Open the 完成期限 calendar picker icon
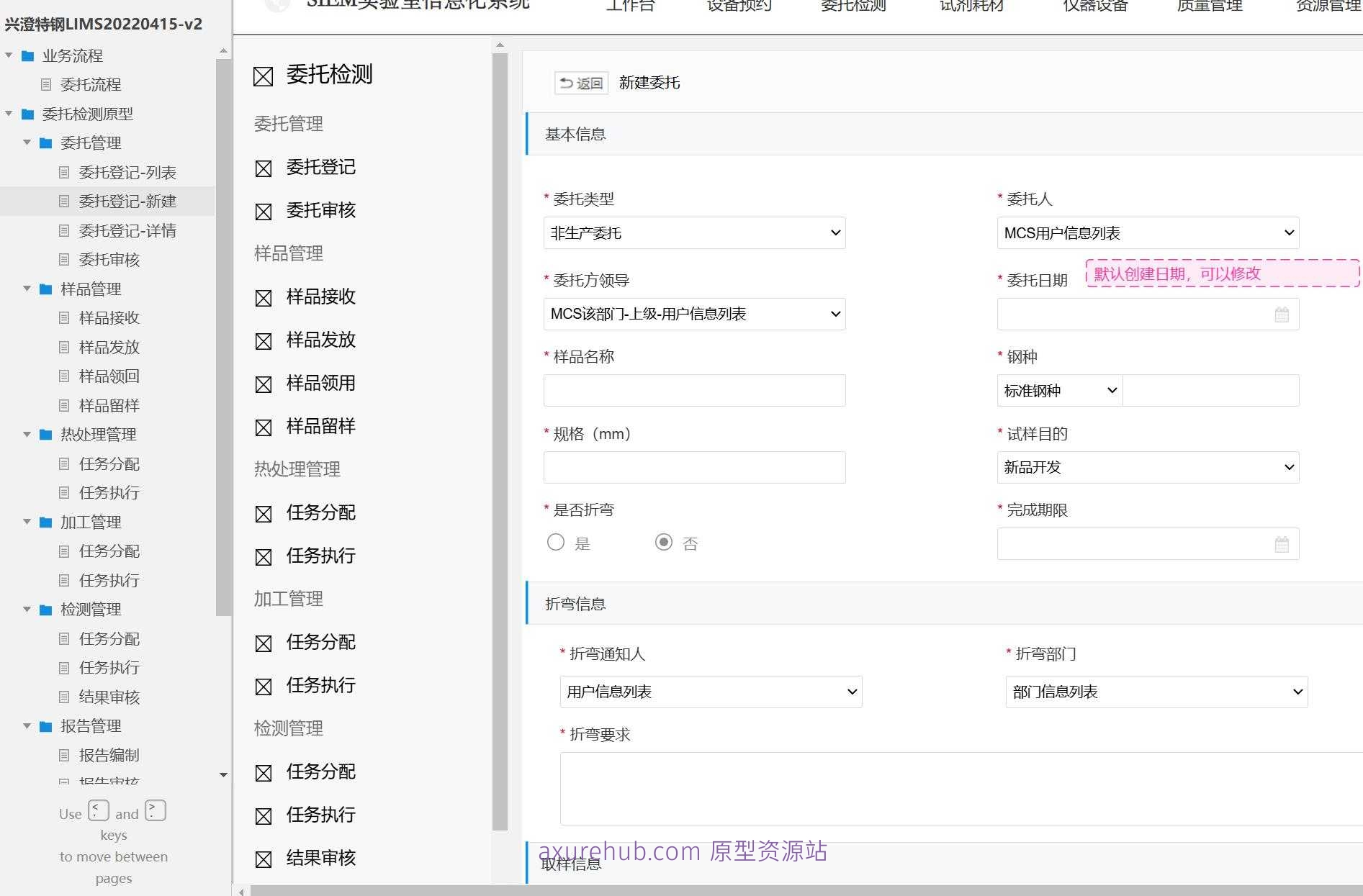Screen dimensions: 1363x896 1281,544
